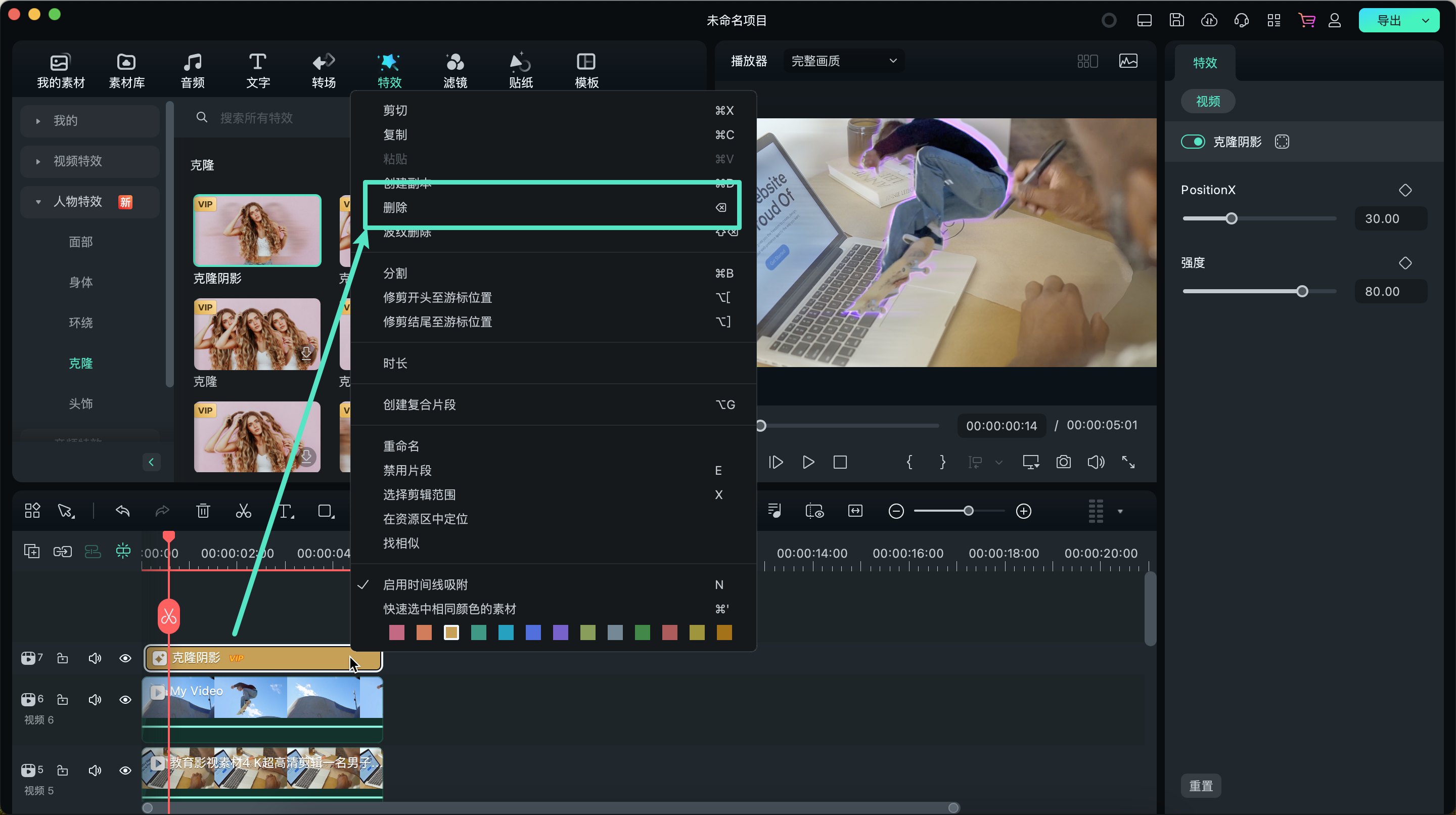Switch to the 转场 transitions tab
1456x815 pixels.
[324, 71]
